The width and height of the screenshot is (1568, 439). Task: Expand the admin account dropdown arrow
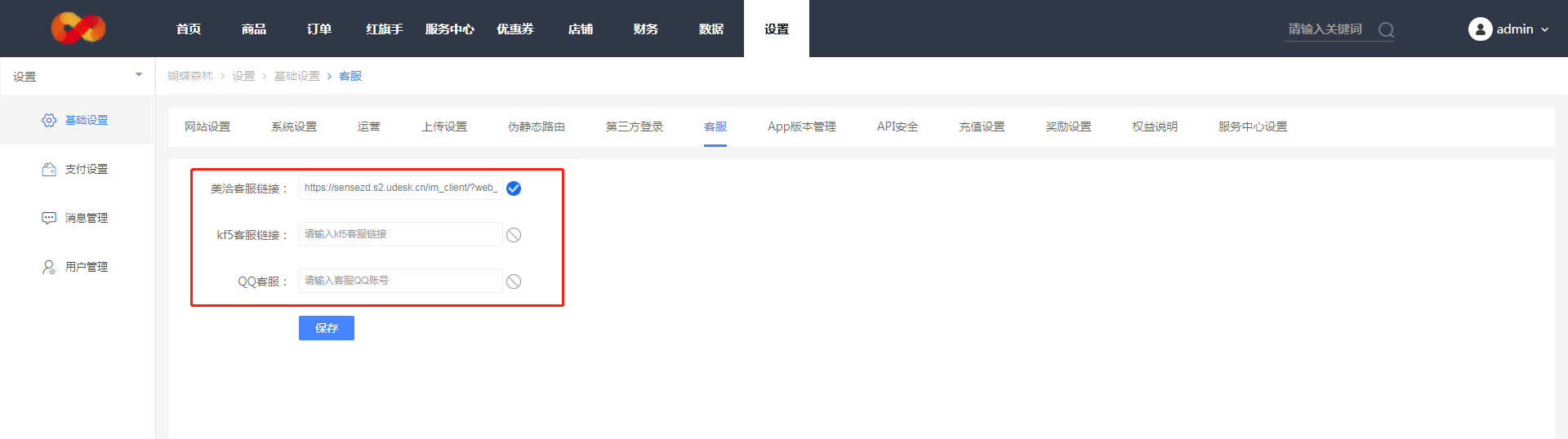tap(1544, 29)
